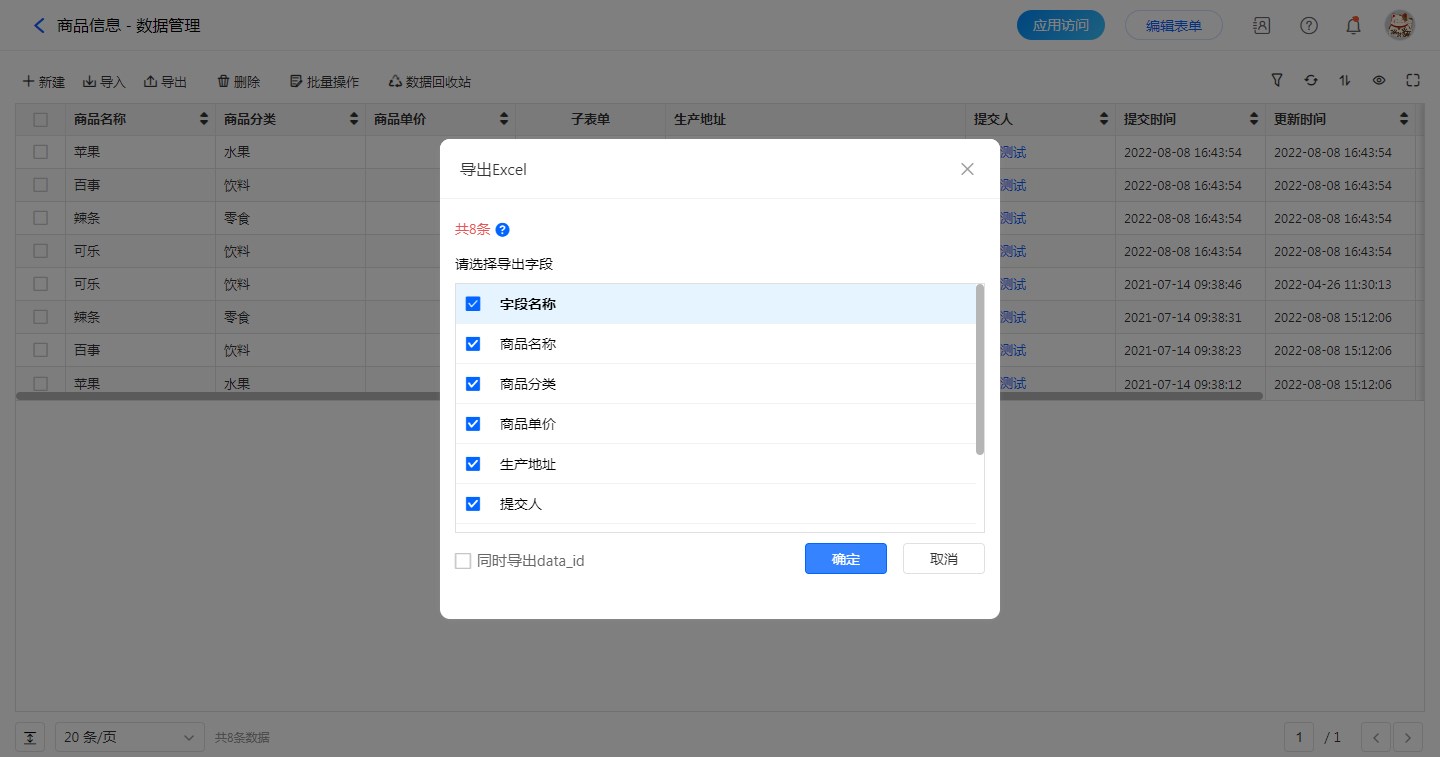This screenshot has height=757, width=1440.
Task: Open the help question mark icon in header
Action: tap(1308, 26)
